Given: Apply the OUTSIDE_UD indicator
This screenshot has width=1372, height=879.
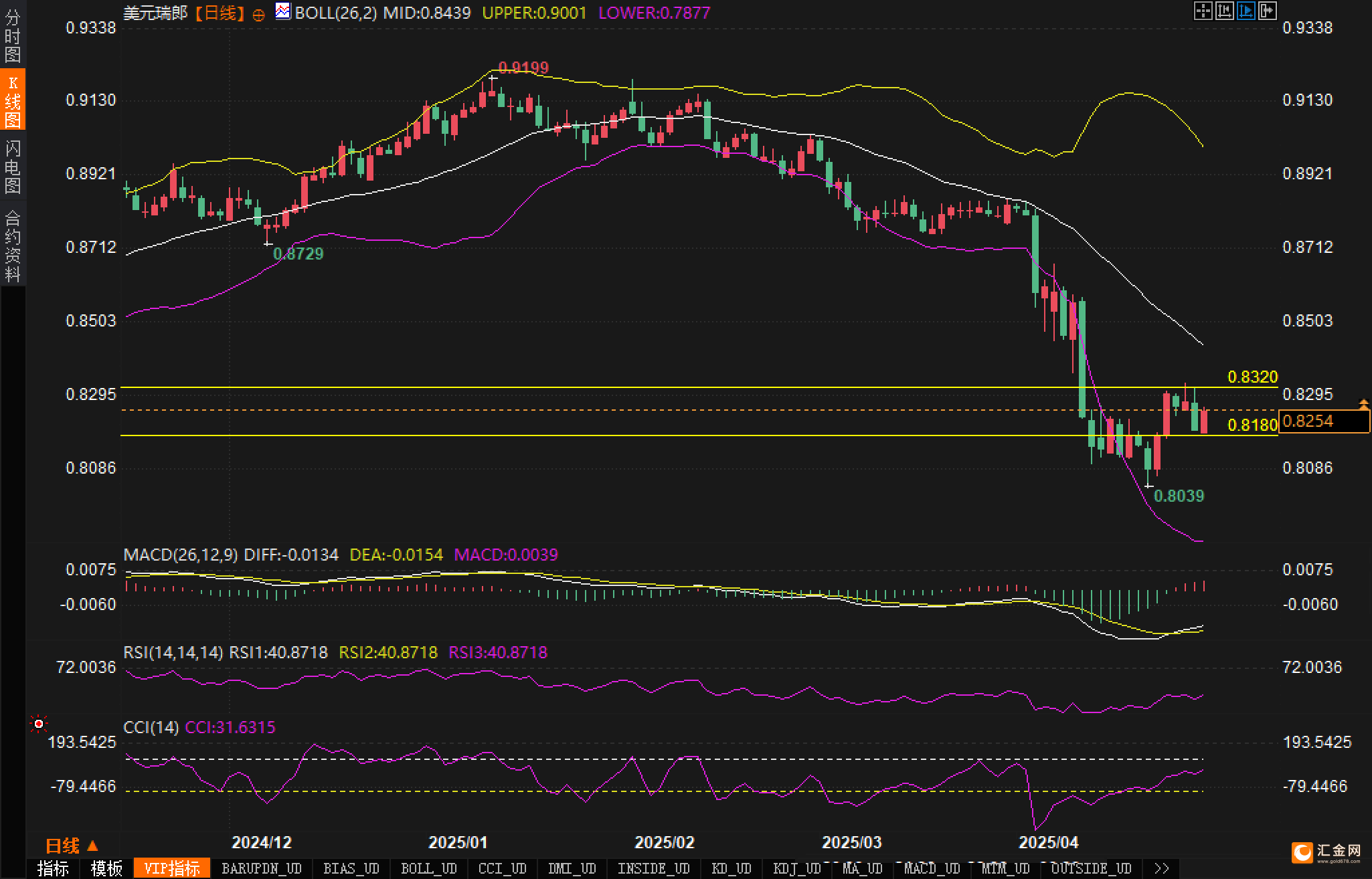Looking at the screenshot, I should pyautogui.click(x=1092, y=868).
